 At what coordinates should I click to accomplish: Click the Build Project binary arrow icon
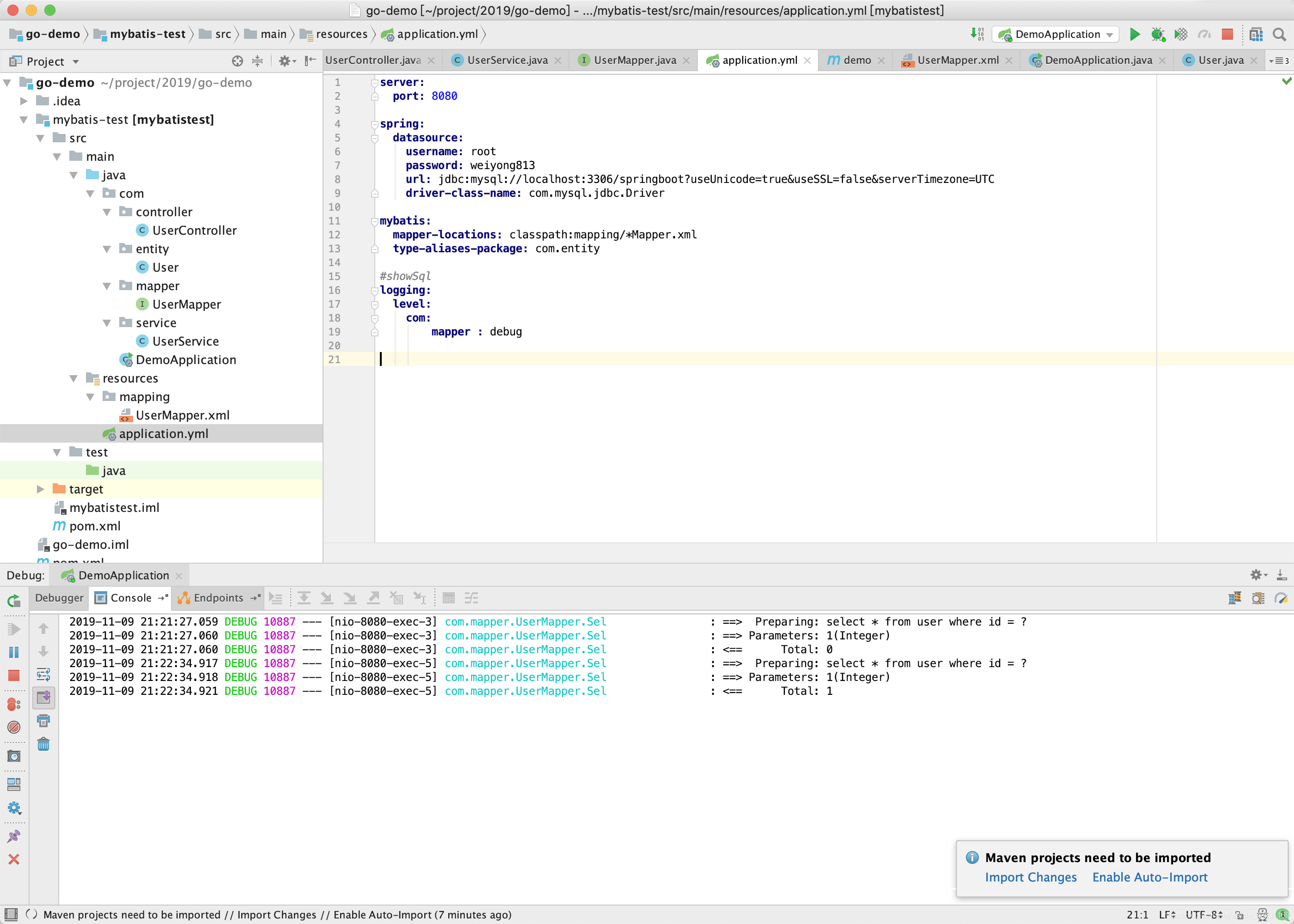point(977,34)
